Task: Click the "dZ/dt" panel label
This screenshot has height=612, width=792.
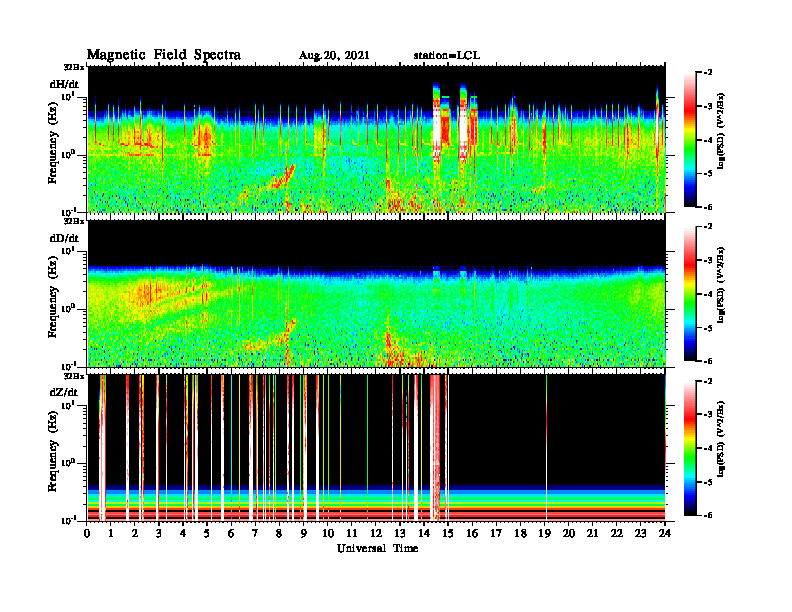Action: click(64, 392)
